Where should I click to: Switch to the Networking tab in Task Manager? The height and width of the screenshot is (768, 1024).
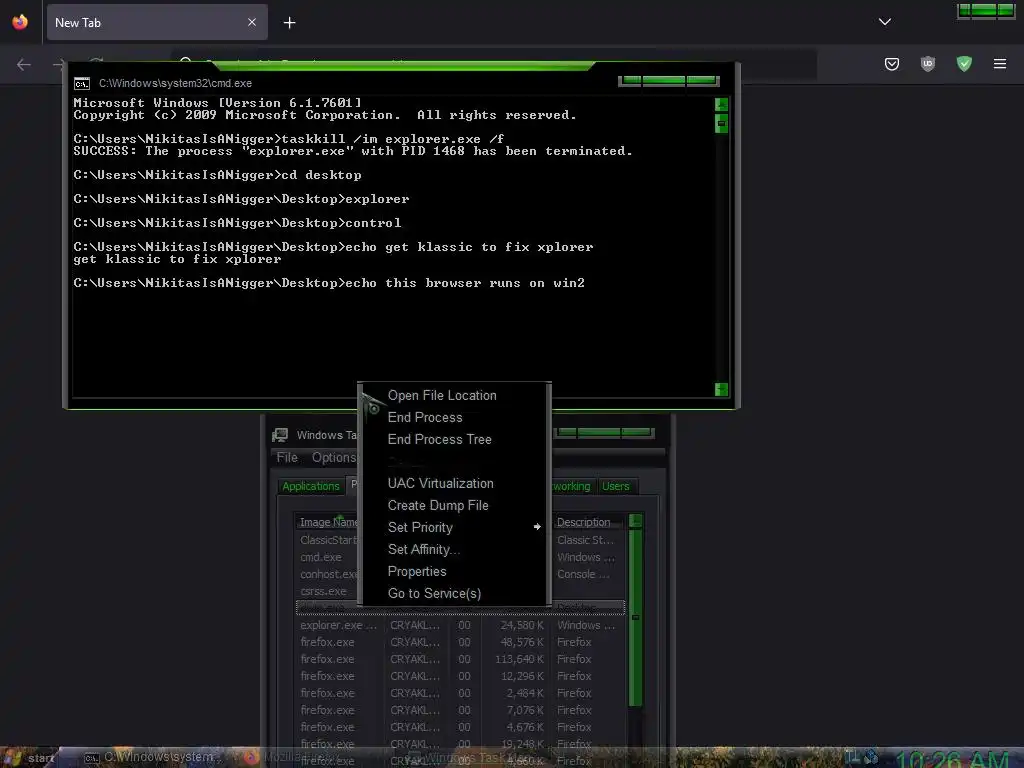tap(571, 487)
